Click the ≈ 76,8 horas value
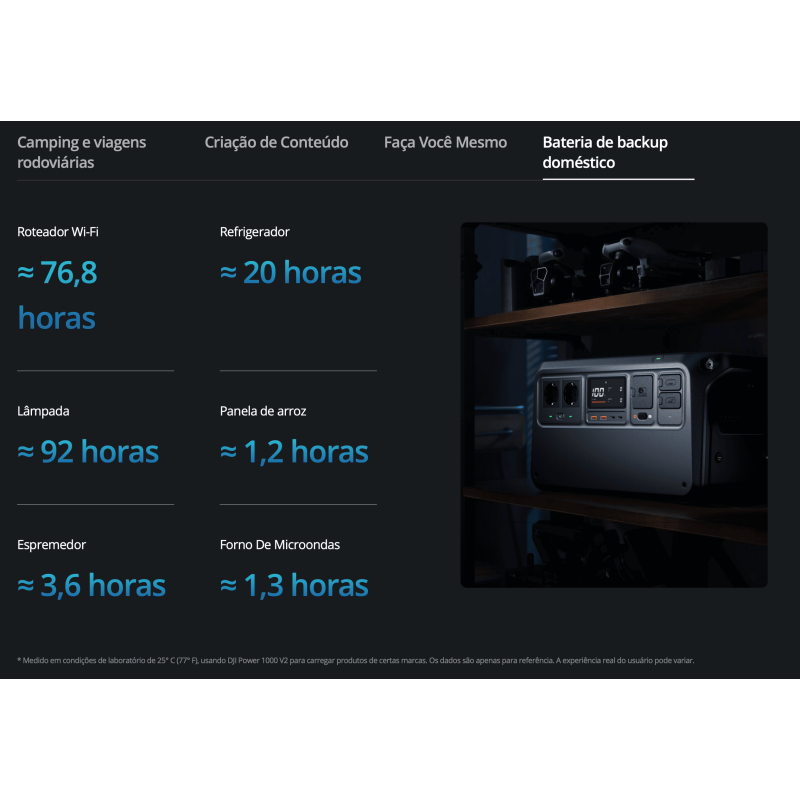800x800 pixels. pyautogui.click(x=58, y=295)
